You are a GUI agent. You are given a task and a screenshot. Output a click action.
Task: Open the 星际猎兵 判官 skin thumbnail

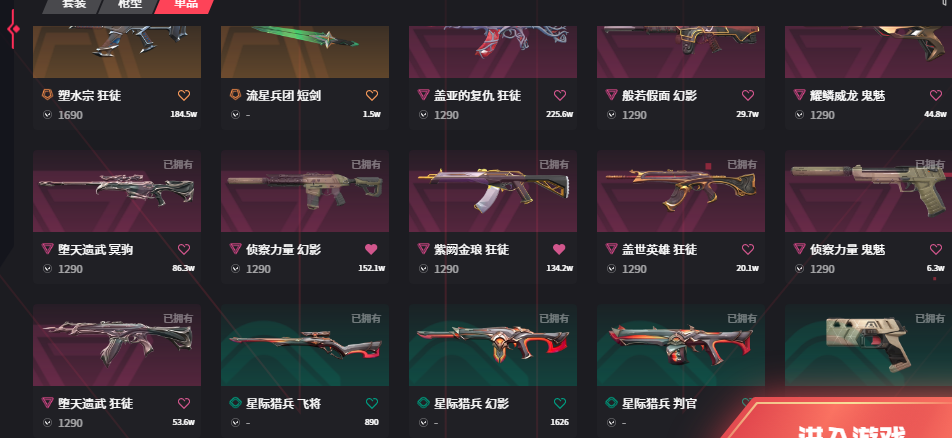pyautogui.click(x=681, y=345)
